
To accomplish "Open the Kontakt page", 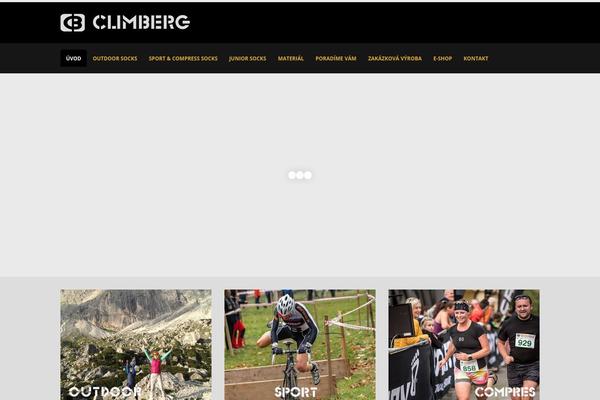I will click(476, 58).
